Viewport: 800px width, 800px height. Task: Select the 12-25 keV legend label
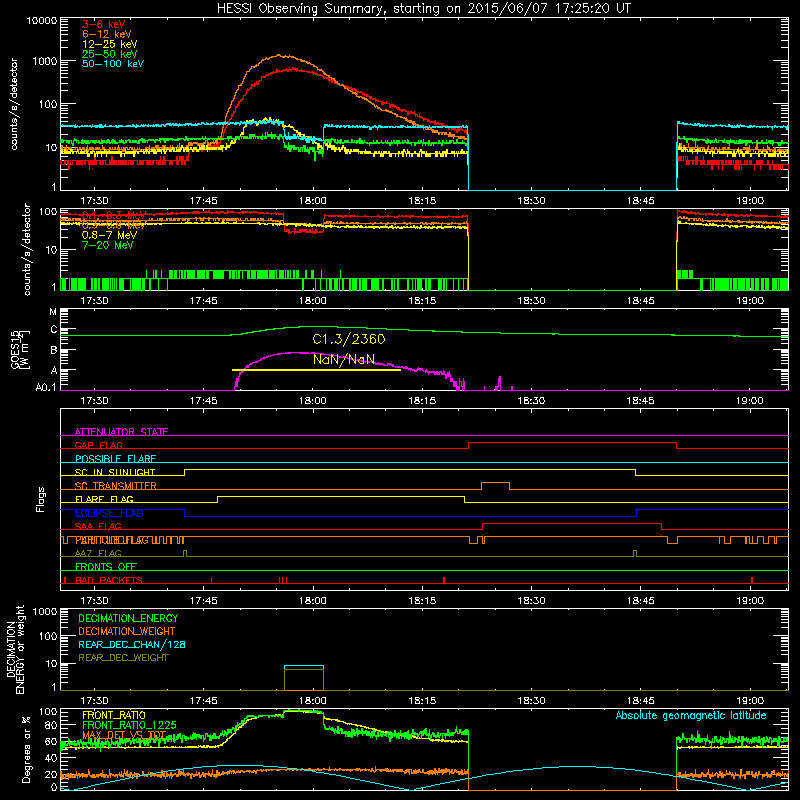point(110,44)
